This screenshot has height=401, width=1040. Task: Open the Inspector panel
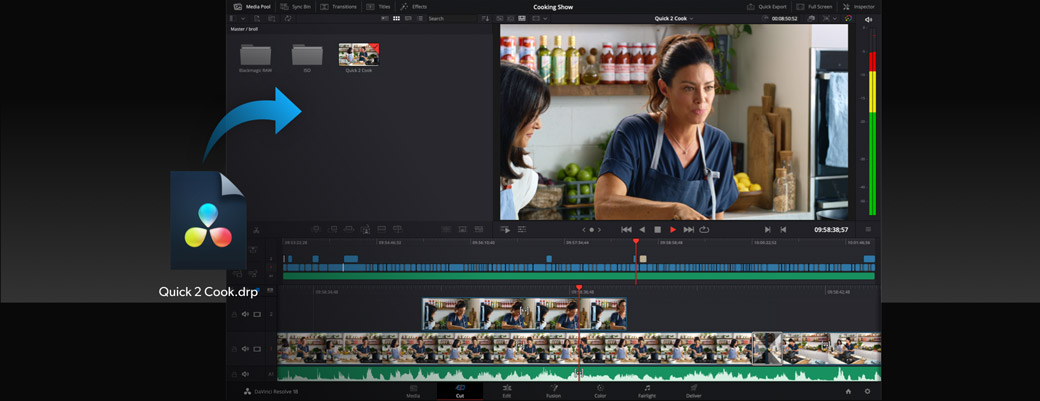pos(860,7)
